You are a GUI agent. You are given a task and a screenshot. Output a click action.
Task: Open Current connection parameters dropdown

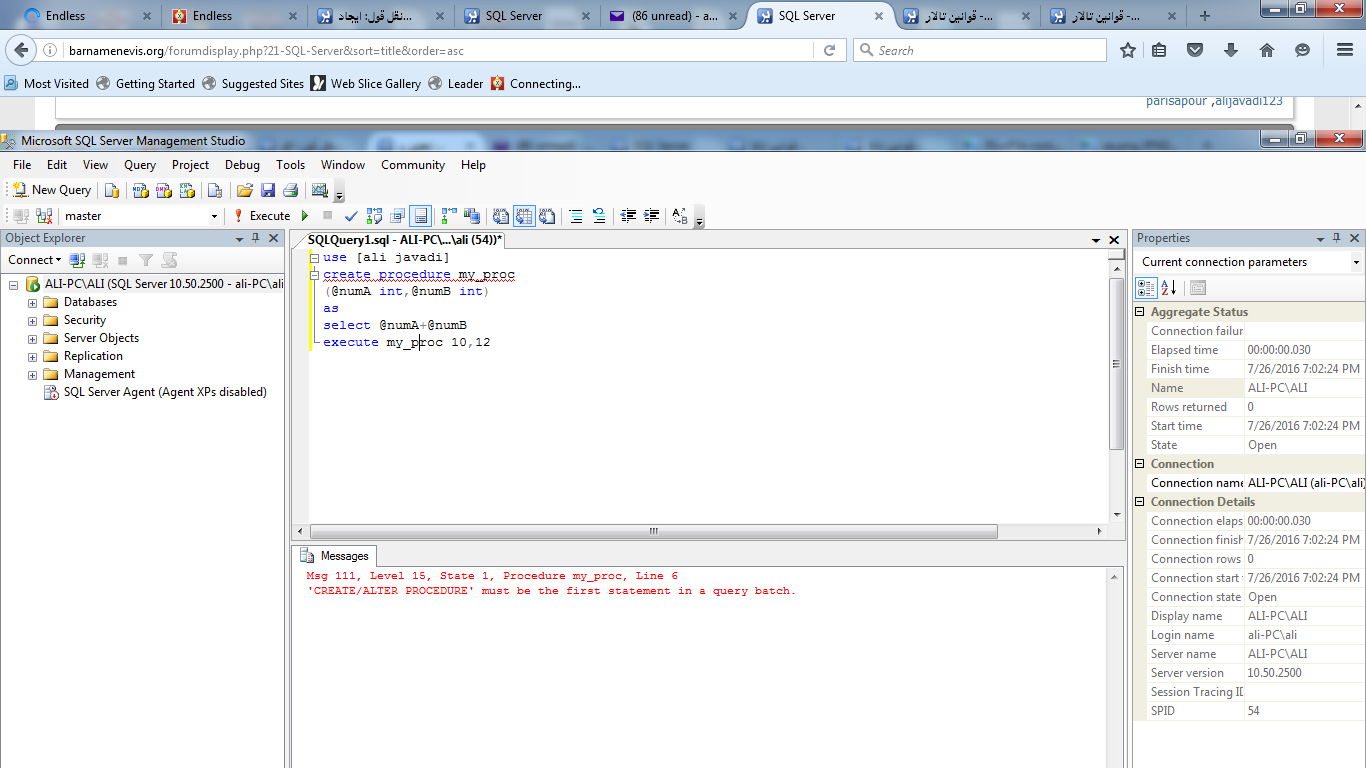1356,262
